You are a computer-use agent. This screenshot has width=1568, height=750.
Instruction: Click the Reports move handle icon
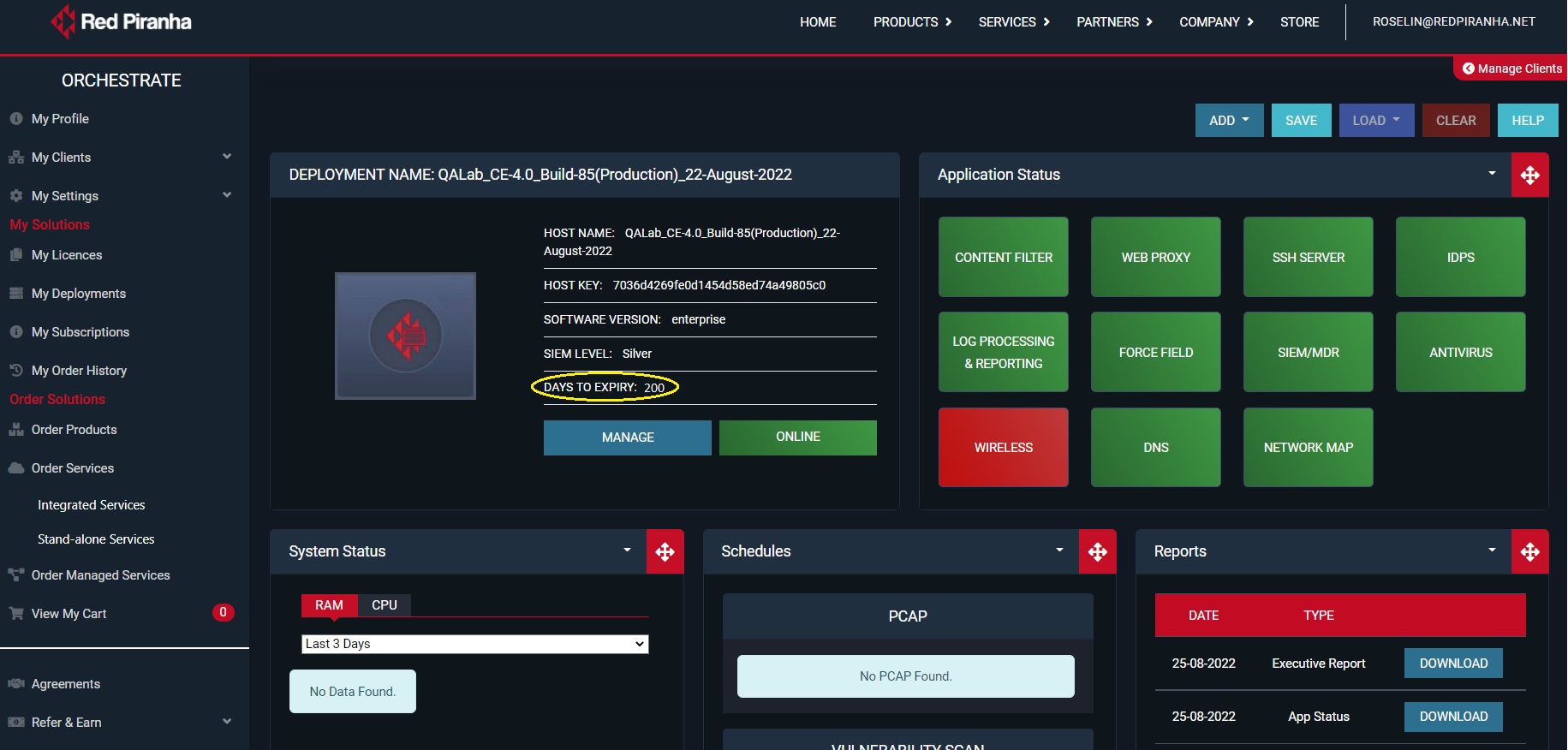[x=1530, y=552]
